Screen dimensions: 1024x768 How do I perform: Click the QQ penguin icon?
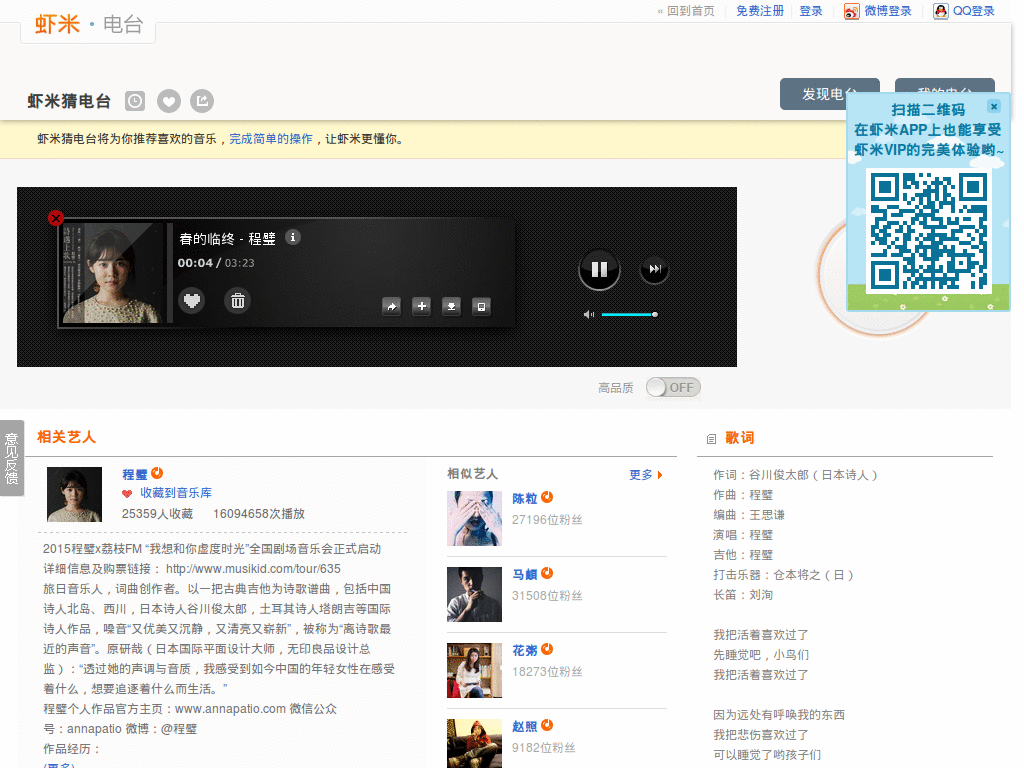[x=940, y=11]
